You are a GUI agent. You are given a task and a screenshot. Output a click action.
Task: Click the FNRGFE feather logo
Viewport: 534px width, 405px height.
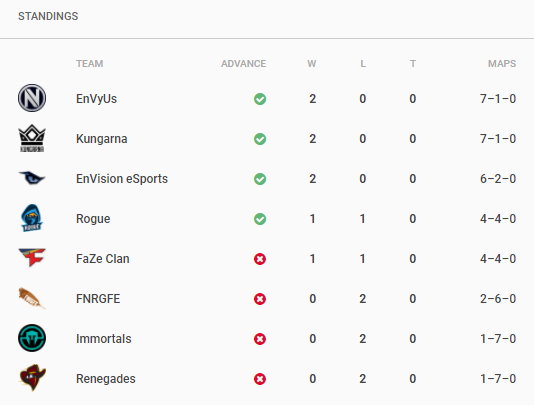pyautogui.click(x=32, y=298)
